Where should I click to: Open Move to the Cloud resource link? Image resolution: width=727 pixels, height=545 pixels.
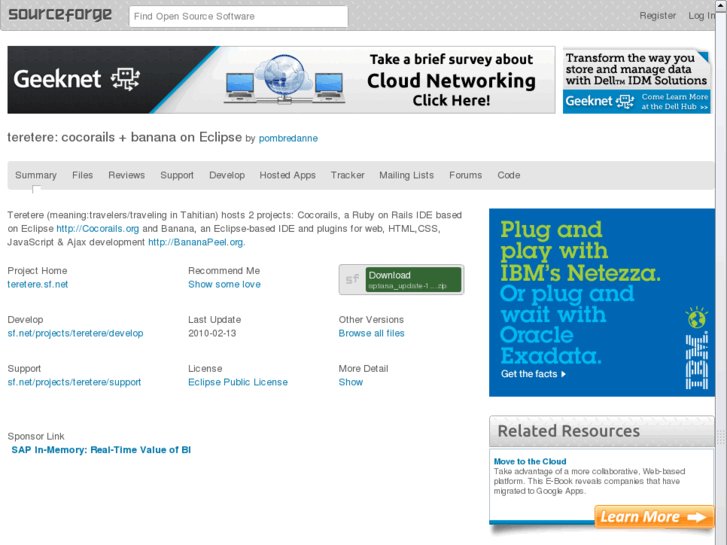pyautogui.click(x=530, y=462)
